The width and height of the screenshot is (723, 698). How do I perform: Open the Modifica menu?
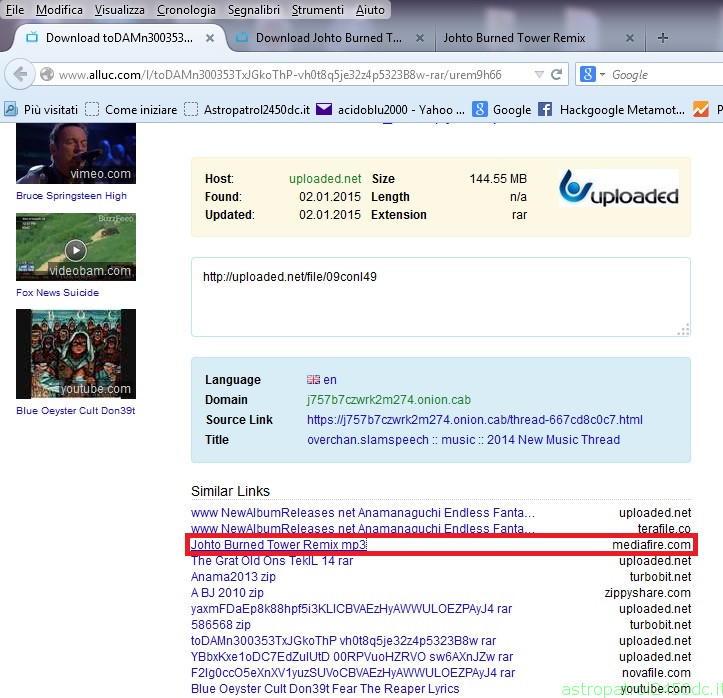(59, 10)
